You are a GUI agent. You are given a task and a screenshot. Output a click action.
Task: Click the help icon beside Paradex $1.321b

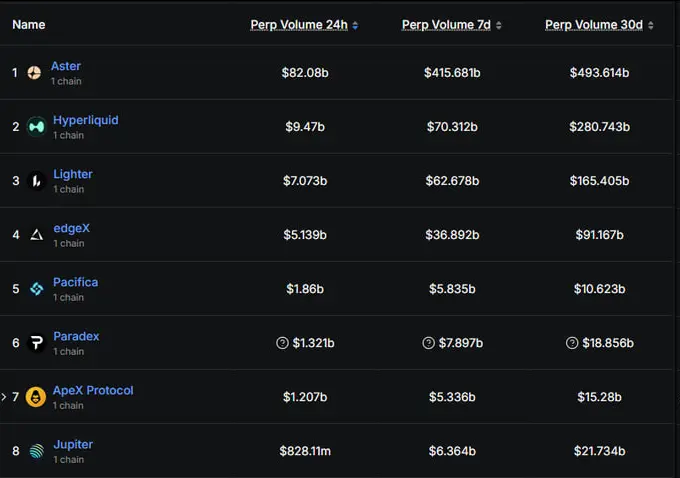[282, 343]
